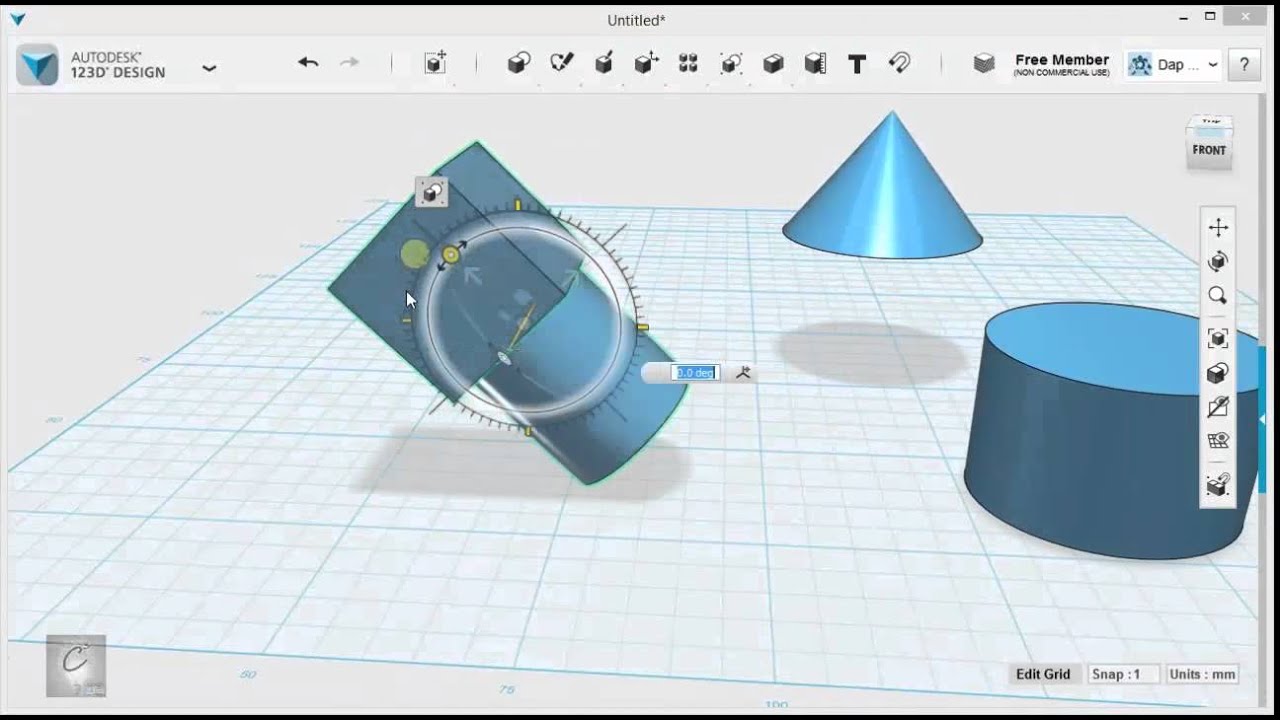Click the Edit Grid button
The width and height of the screenshot is (1280, 720).
[1043, 674]
